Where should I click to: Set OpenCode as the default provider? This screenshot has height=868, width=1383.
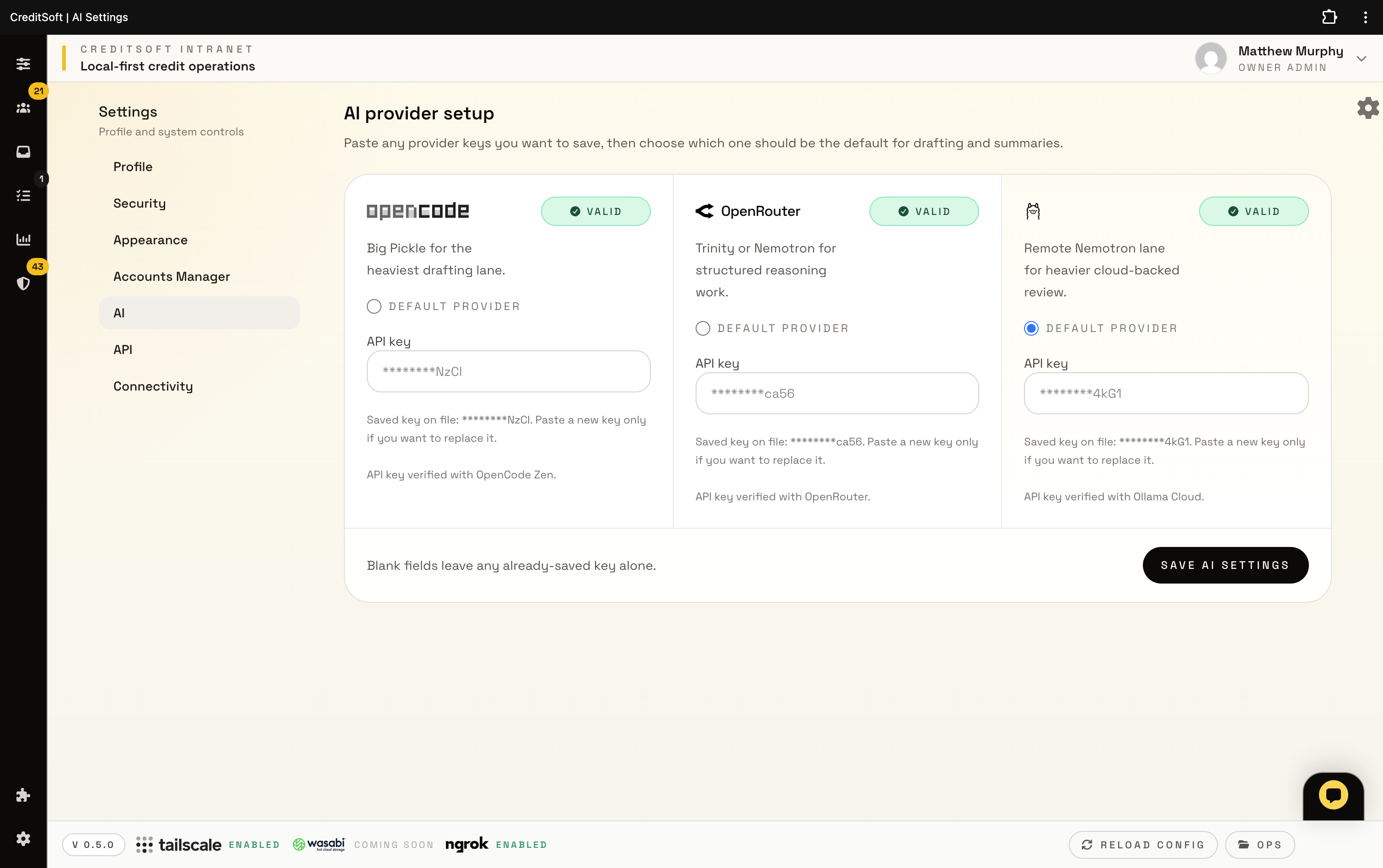coord(374,306)
